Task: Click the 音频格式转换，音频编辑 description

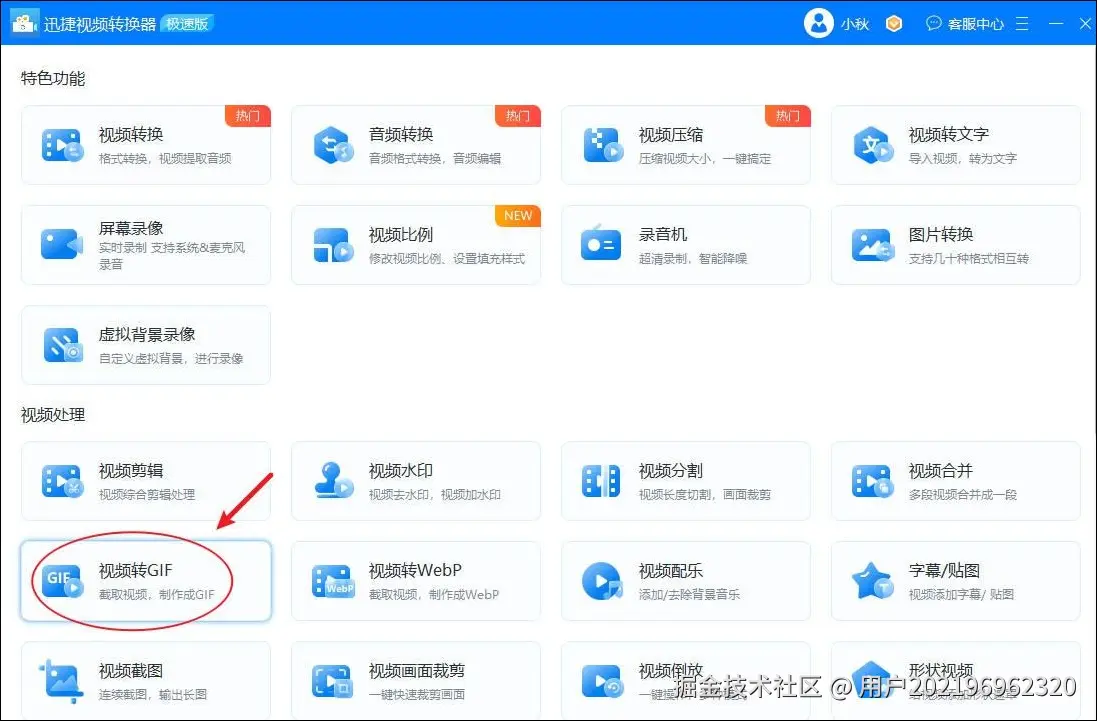Action: tap(434, 159)
